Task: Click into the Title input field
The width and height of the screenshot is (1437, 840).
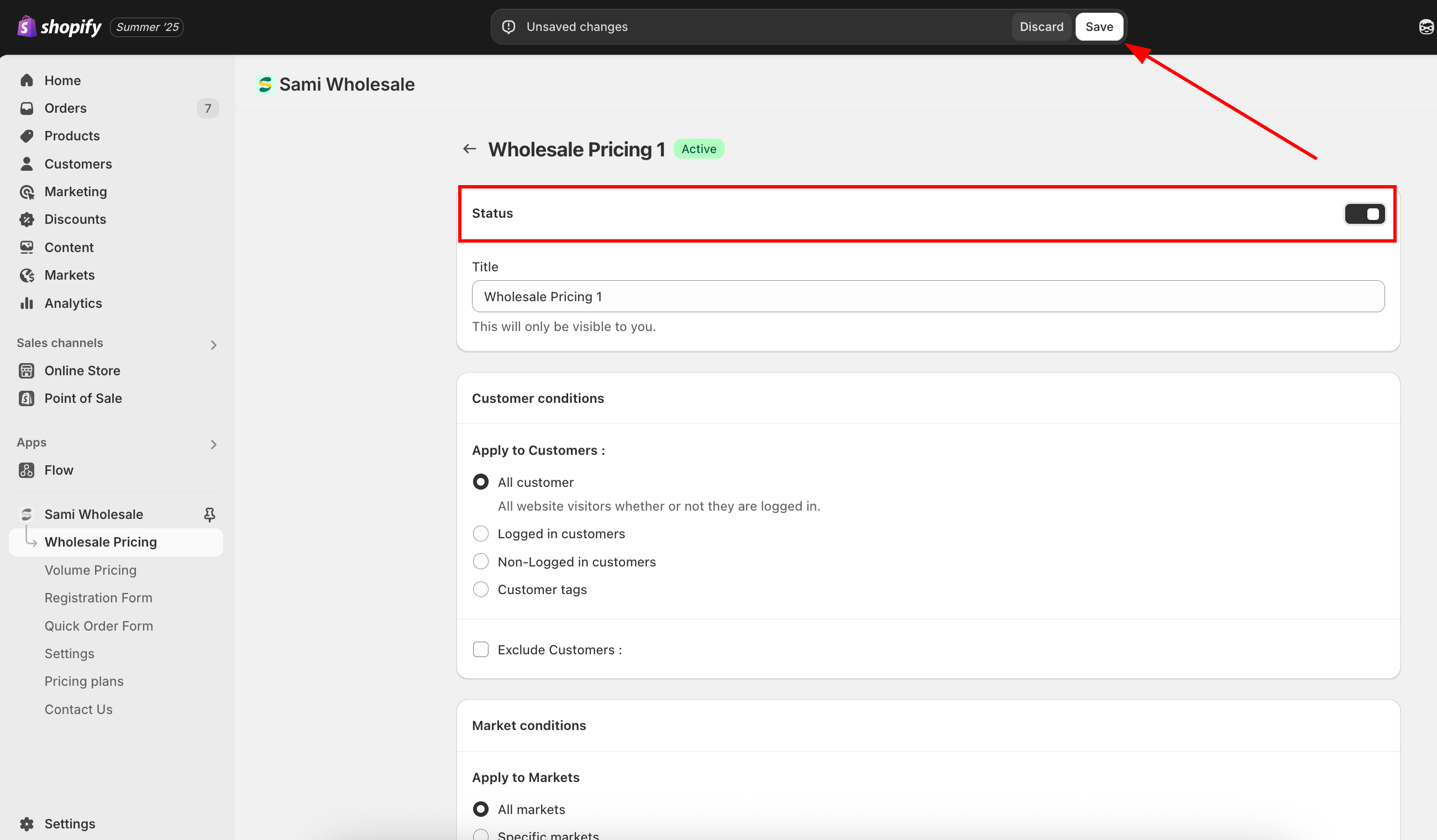Action: click(x=928, y=297)
